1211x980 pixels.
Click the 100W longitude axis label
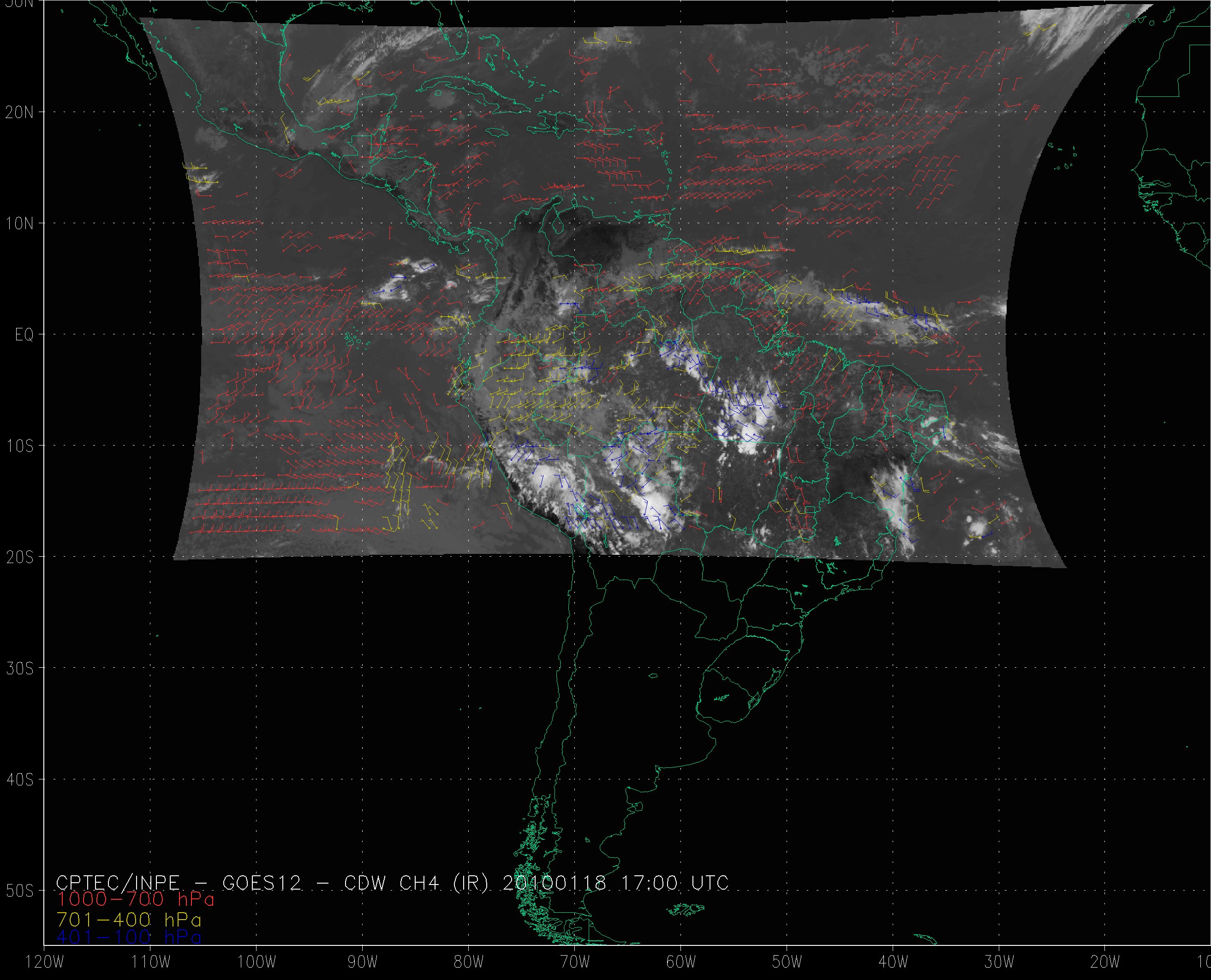tap(257, 962)
